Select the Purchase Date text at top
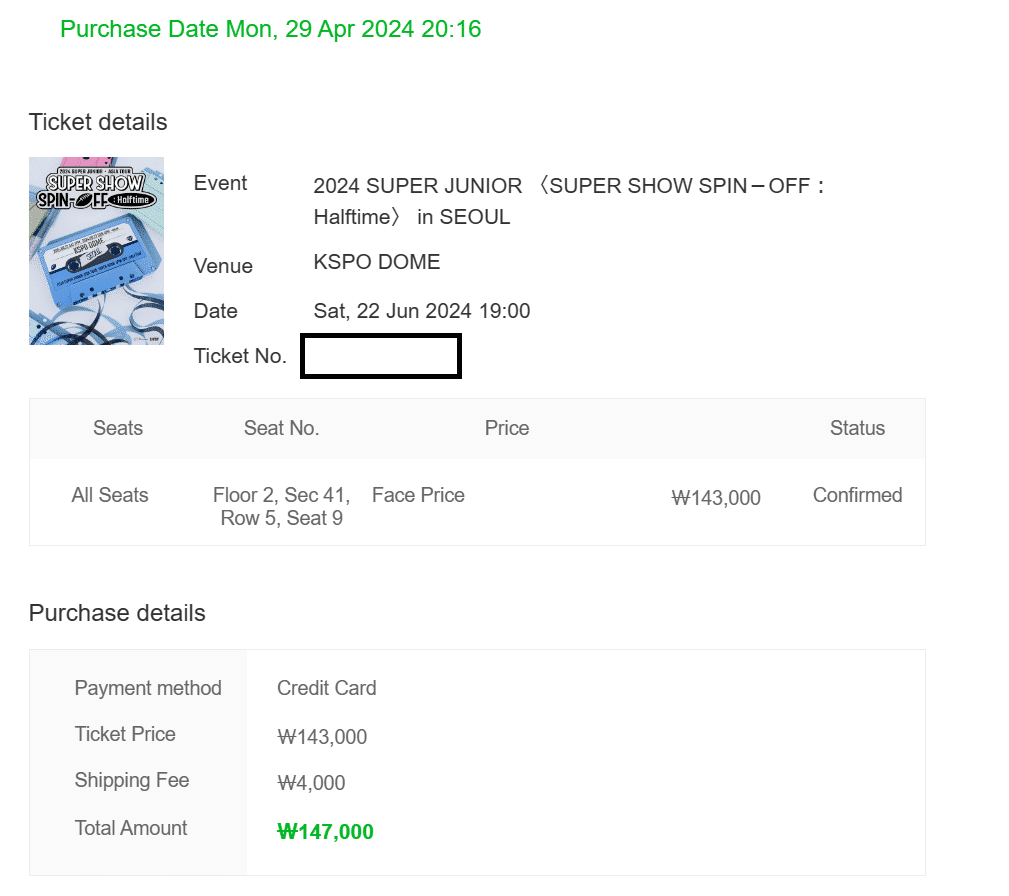 coord(270,29)
